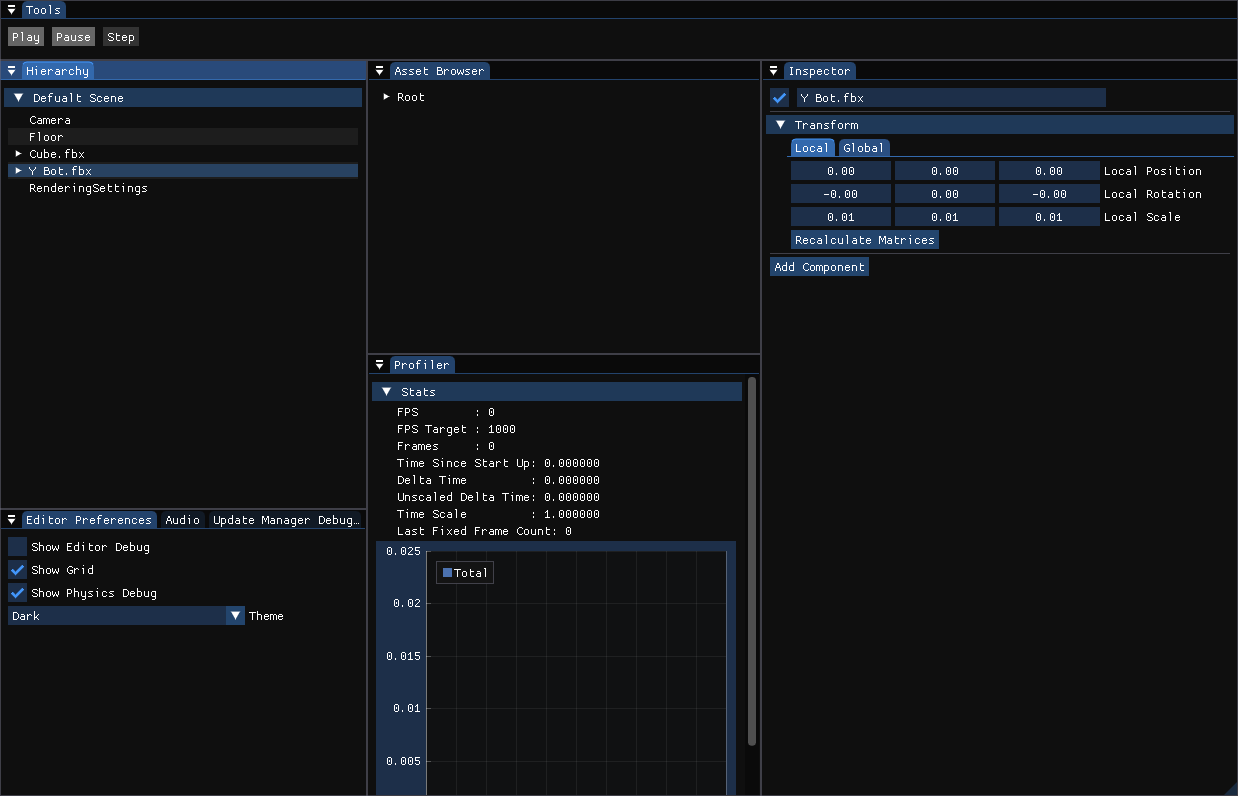Disable the Show Grid checkbox
Image resolution: width=1238 pixels, height=796 pixels.
[18, 570]
